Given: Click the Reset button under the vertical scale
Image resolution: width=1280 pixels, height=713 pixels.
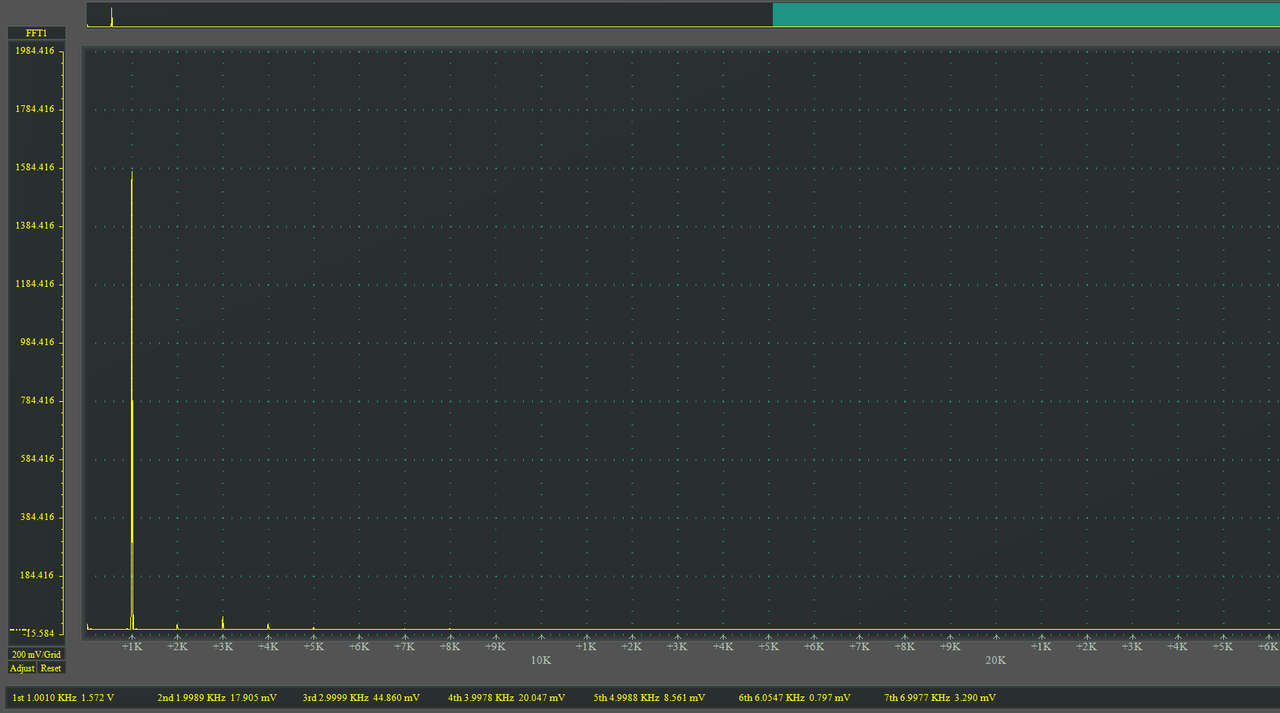Looking at the screenshot, I should coord(51,668).
